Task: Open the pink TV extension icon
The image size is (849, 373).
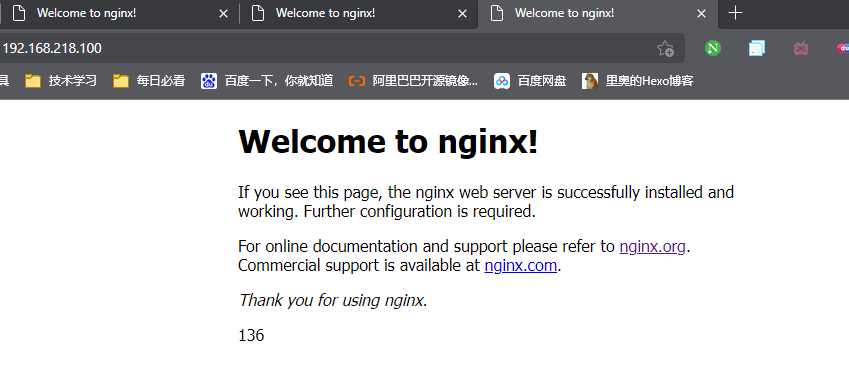Action: [801, 48]
